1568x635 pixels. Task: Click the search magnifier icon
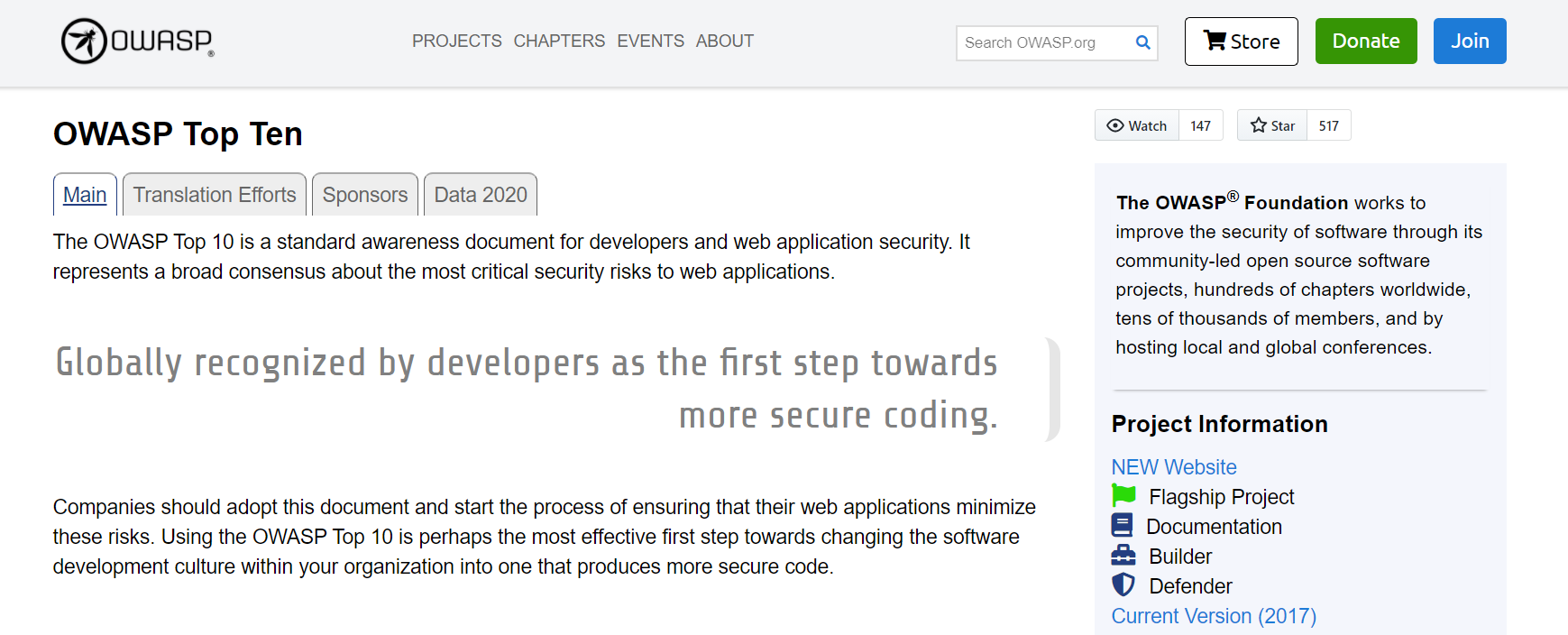point(1142,42)
